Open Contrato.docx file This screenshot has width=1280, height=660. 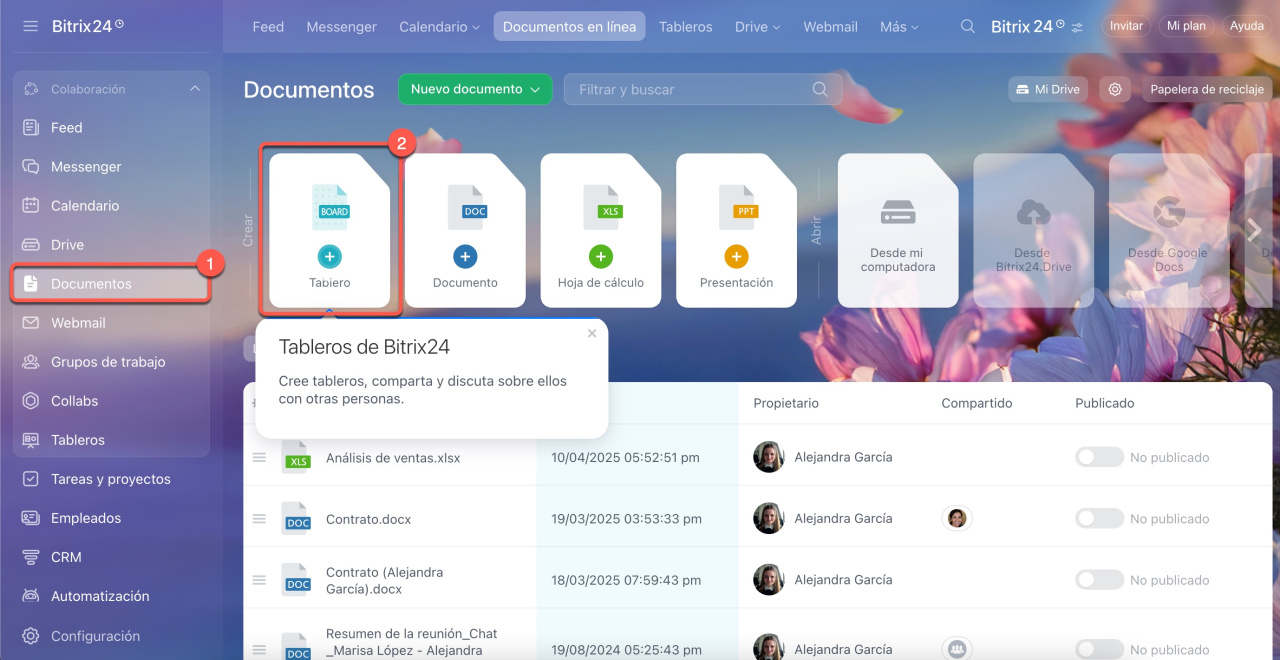tap(368, 520)
